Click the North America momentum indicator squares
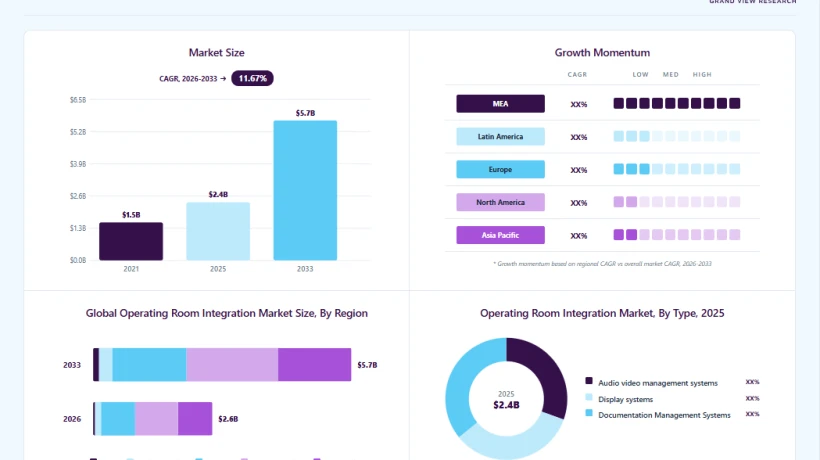The image size is (820, 460). pyautogui.click(x=677, y=202)
